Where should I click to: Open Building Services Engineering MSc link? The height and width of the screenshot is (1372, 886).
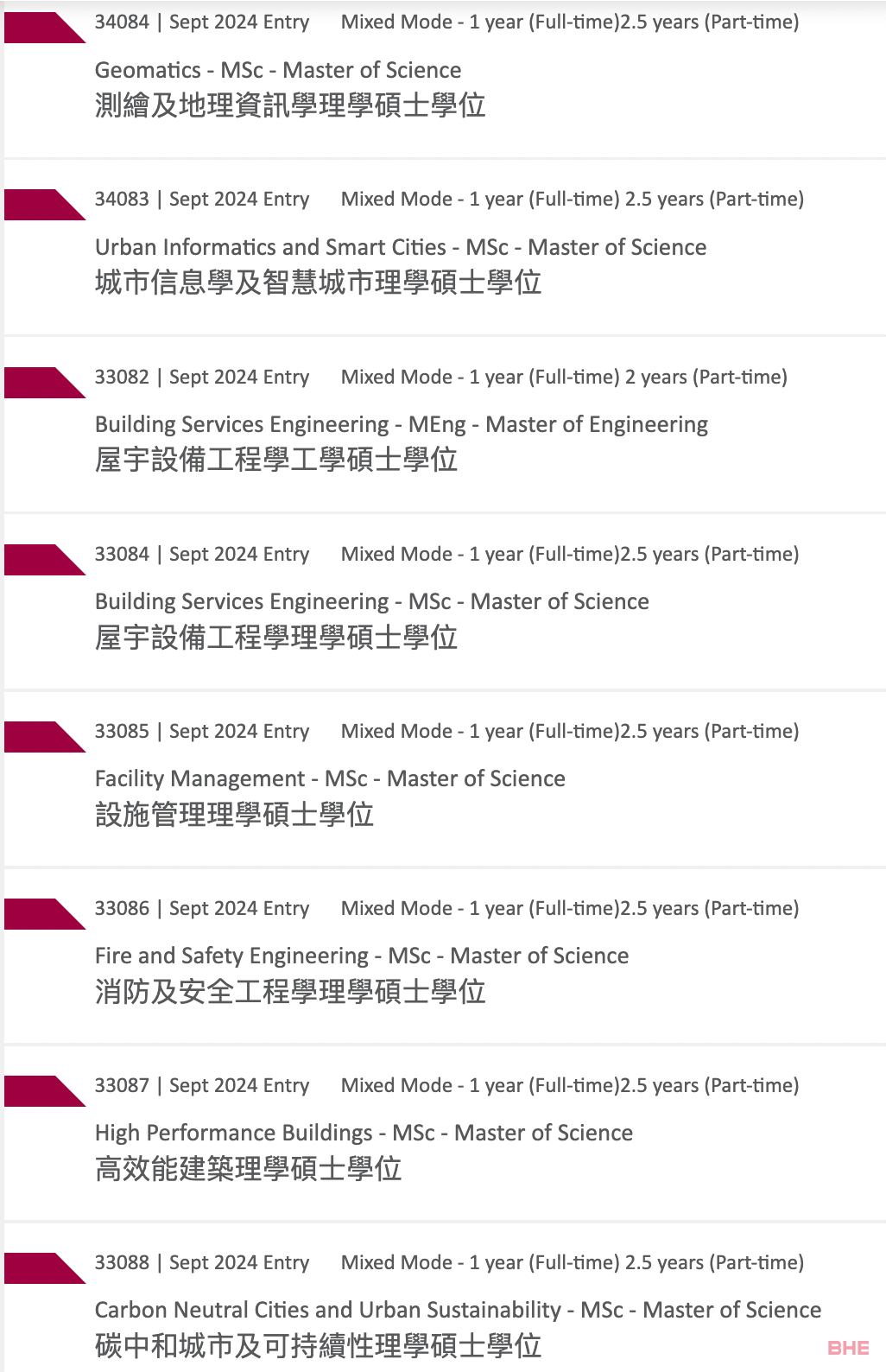pyautogui.click(x=372, y=602)
